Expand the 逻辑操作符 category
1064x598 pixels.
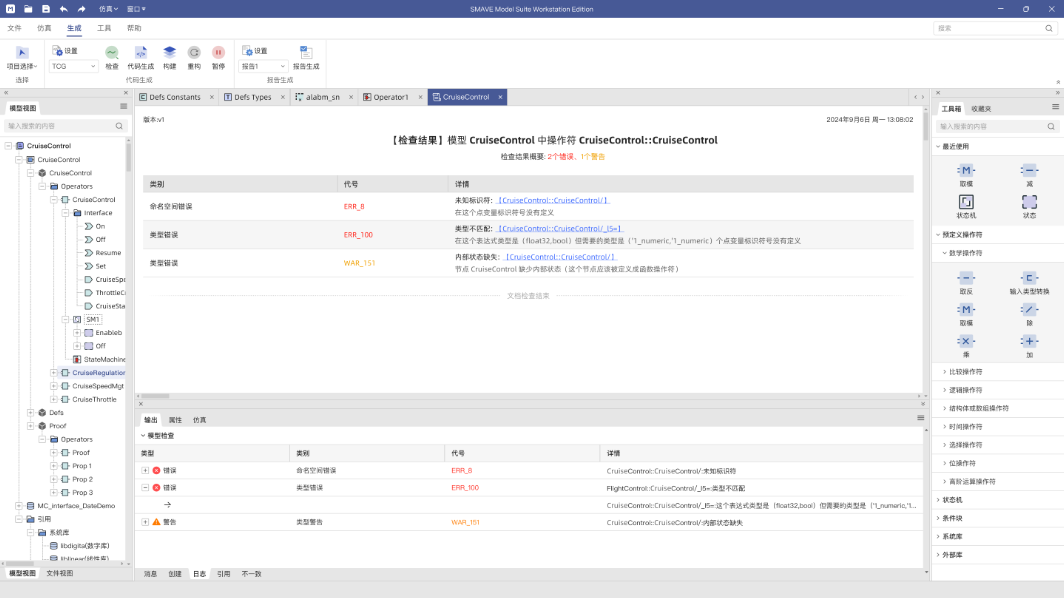coord(945,390)
